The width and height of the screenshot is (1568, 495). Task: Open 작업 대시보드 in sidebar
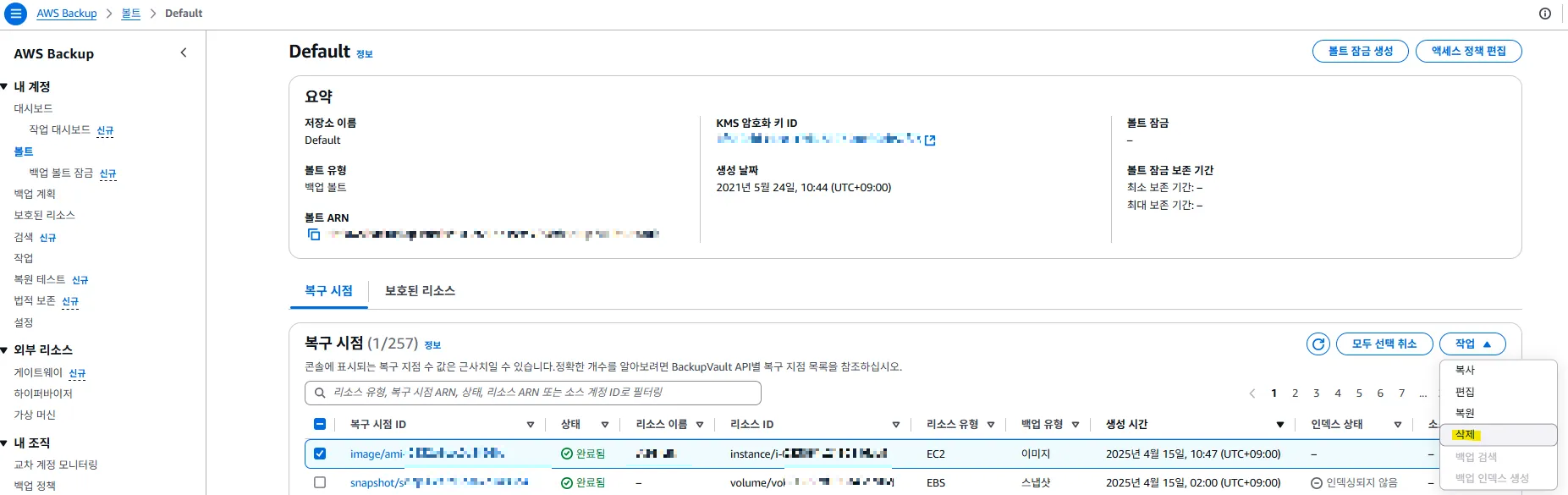[x=59, y=129]
